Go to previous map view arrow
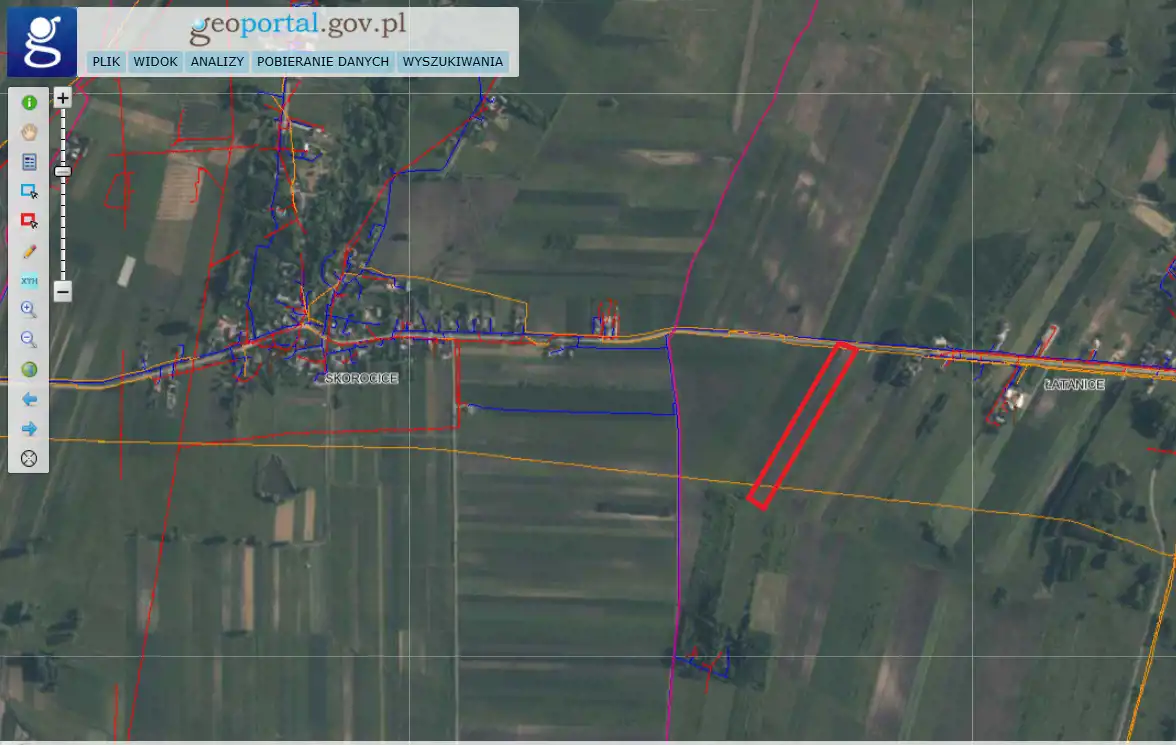The width and height of the screenshot is (1176, 745). pos(29,400)
